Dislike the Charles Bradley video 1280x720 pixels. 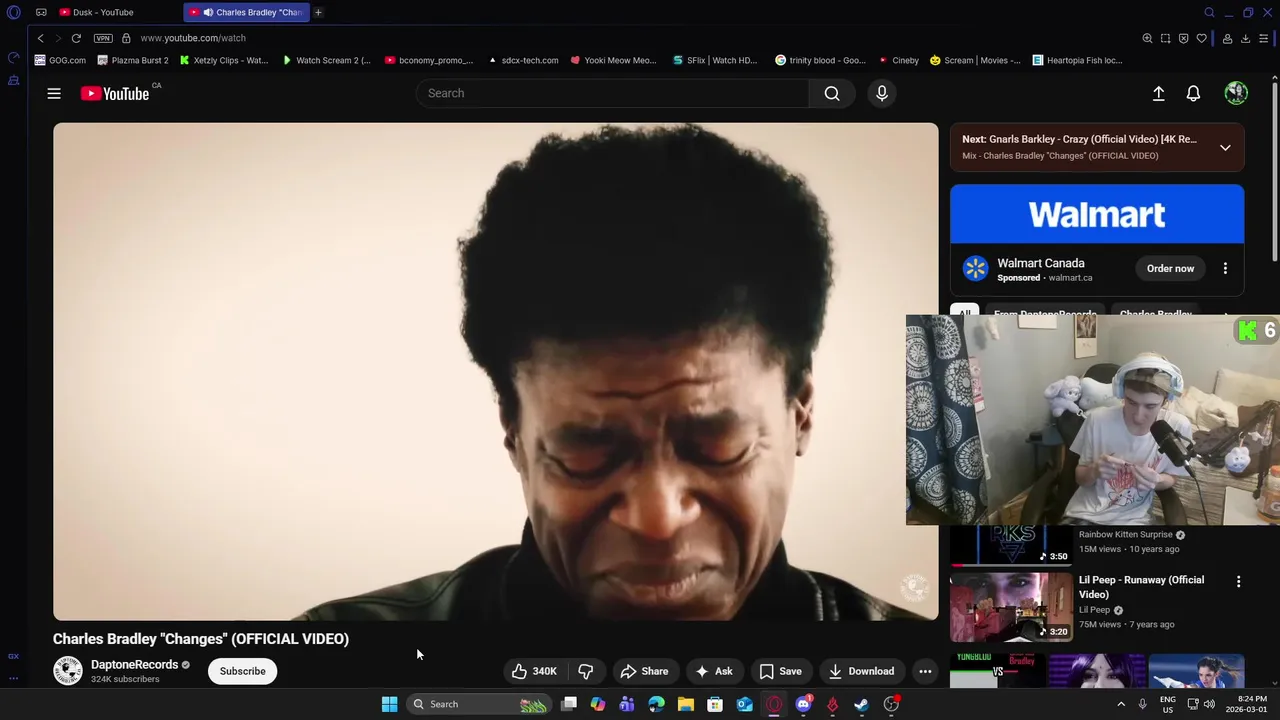586,671
